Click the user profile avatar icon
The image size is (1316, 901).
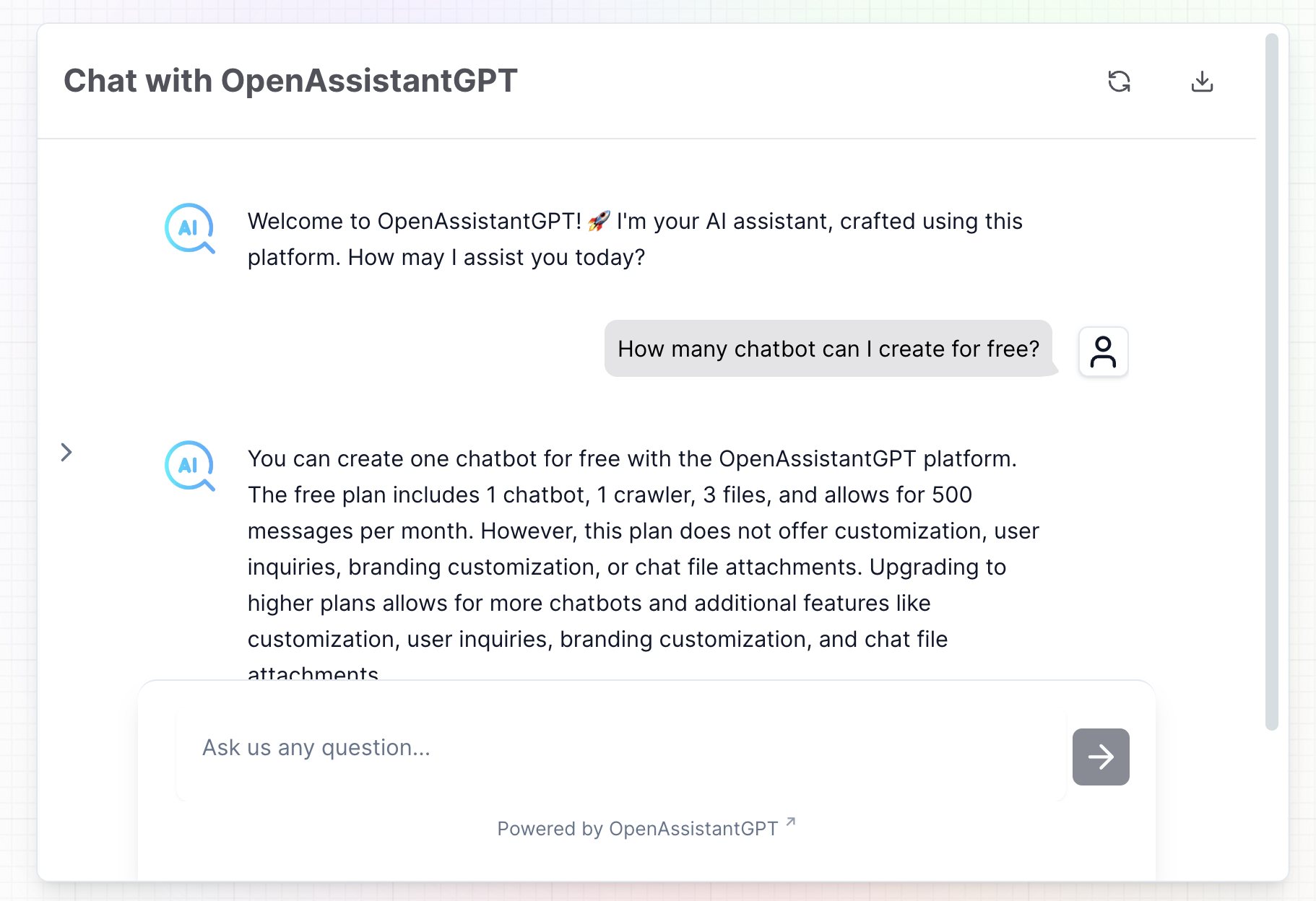click(1103, 352)
